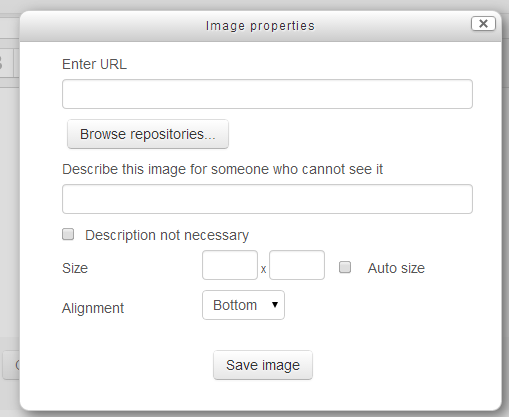The width and height of the screenshot is (509, 417).
Task: Click the Alignment label
Action: (x=93, y=308)
